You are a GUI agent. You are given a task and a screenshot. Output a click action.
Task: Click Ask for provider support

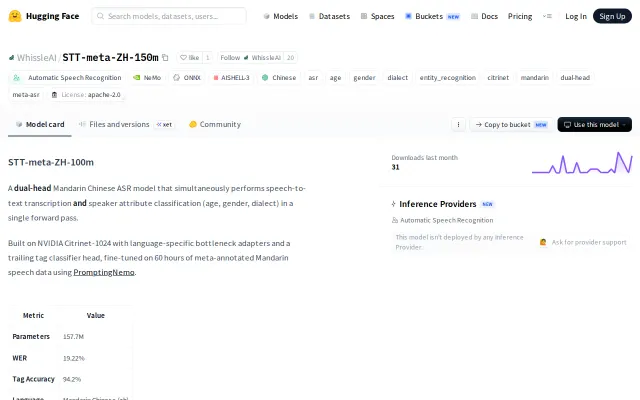click(x=583, y=242)
